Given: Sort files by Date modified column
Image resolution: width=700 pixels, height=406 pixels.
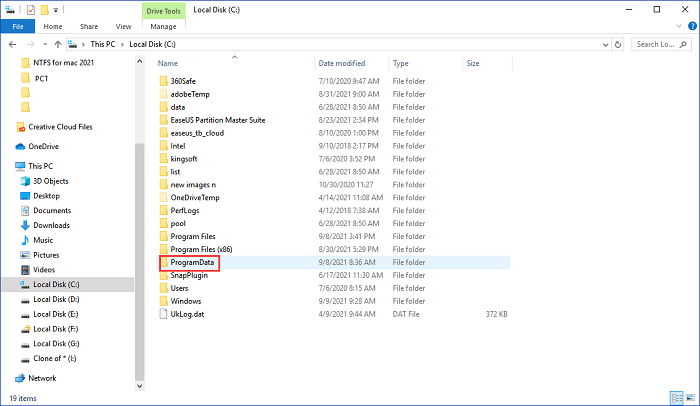Looking at the screenshot, I should coord(341,63).
